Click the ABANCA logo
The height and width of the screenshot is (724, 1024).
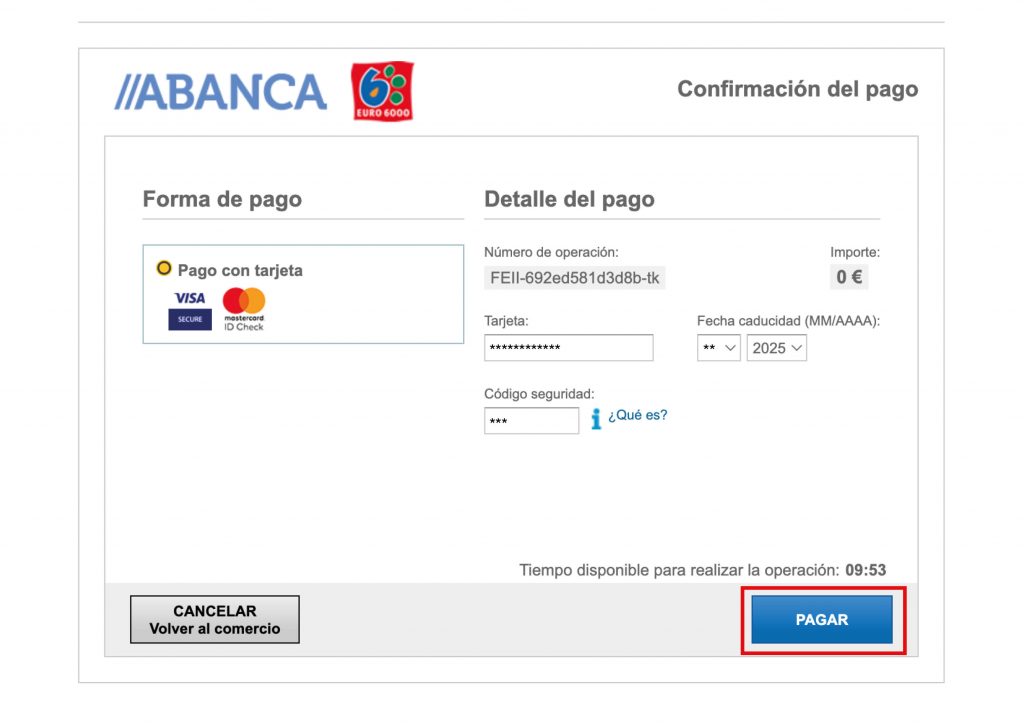[x=221, y=92]
